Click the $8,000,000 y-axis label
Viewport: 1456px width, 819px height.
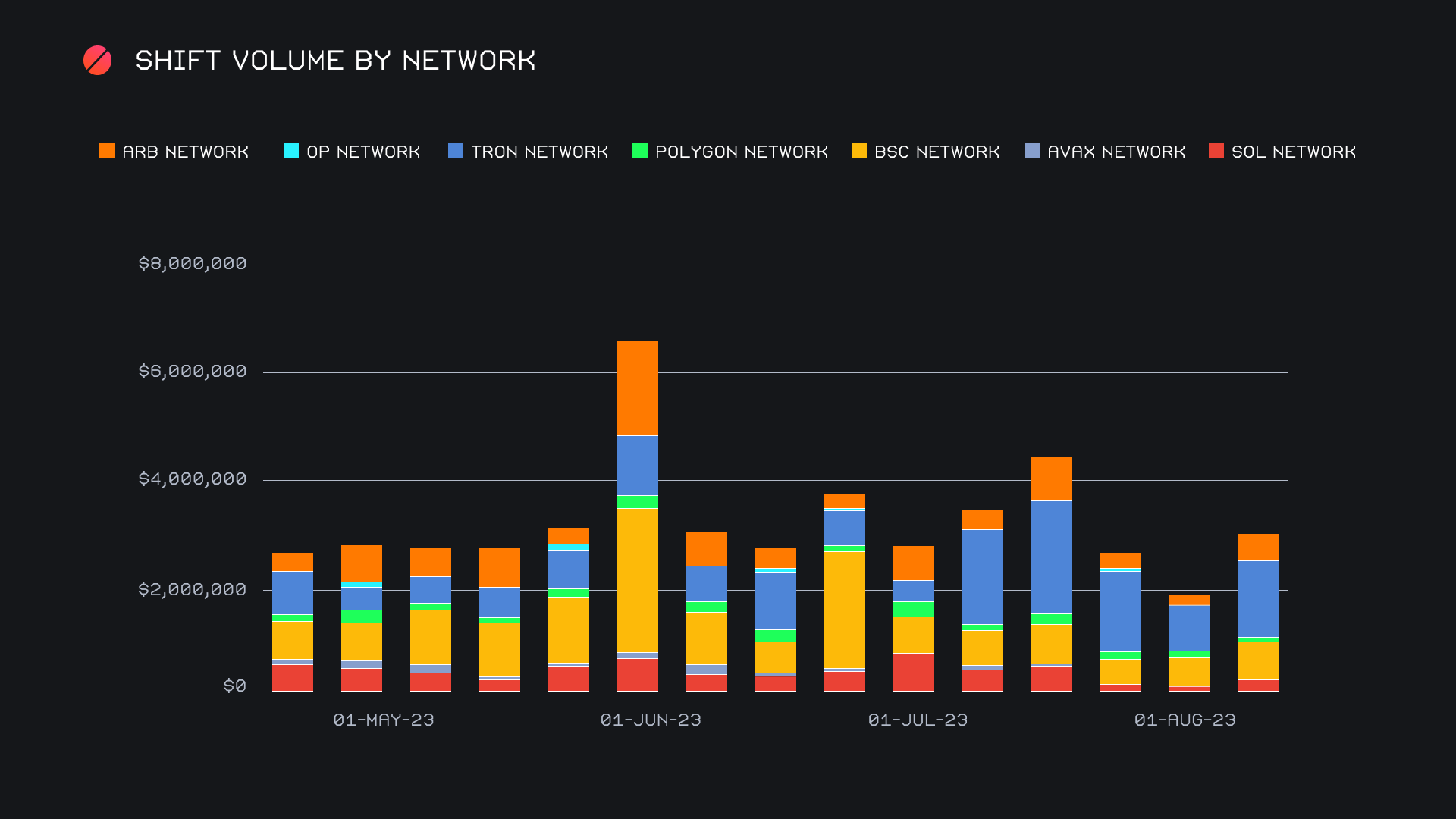pyautogui.click(x=193, y=264)
